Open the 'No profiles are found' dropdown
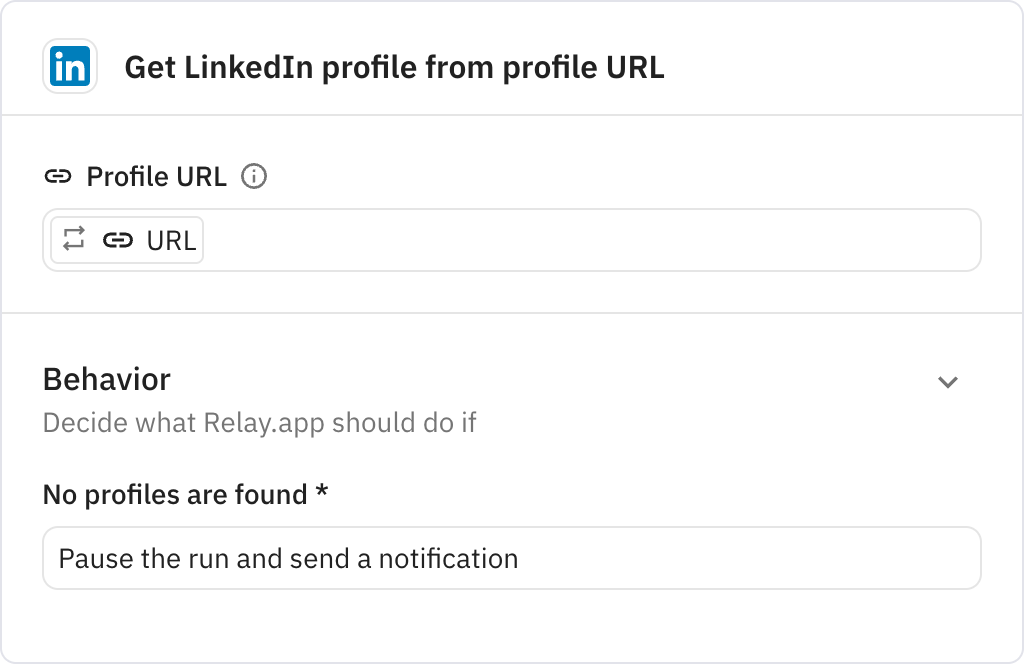Screen dimensions: 1024x664 click(x=511, y=558)
